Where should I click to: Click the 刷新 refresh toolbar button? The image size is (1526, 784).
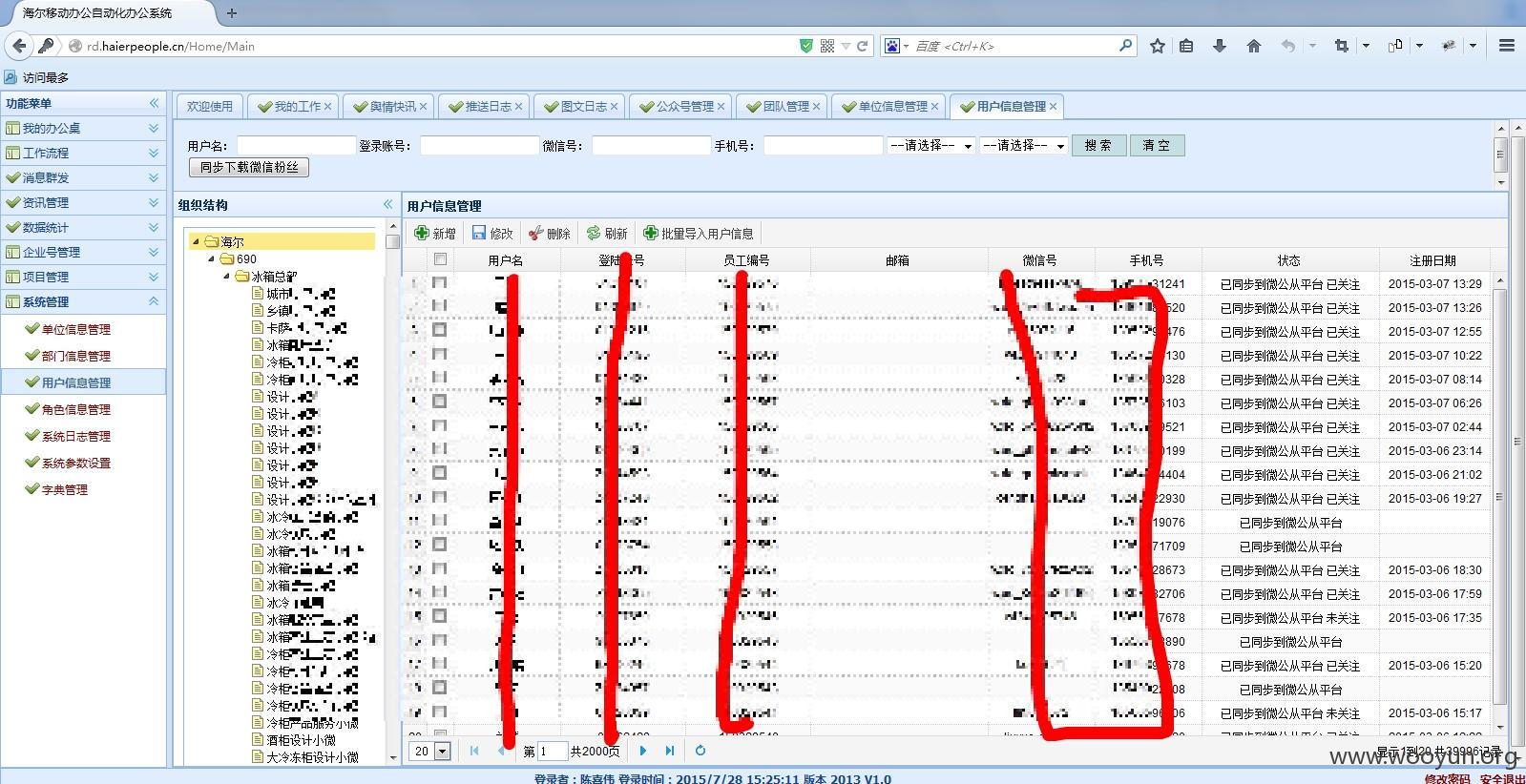[x=607, y=233]
